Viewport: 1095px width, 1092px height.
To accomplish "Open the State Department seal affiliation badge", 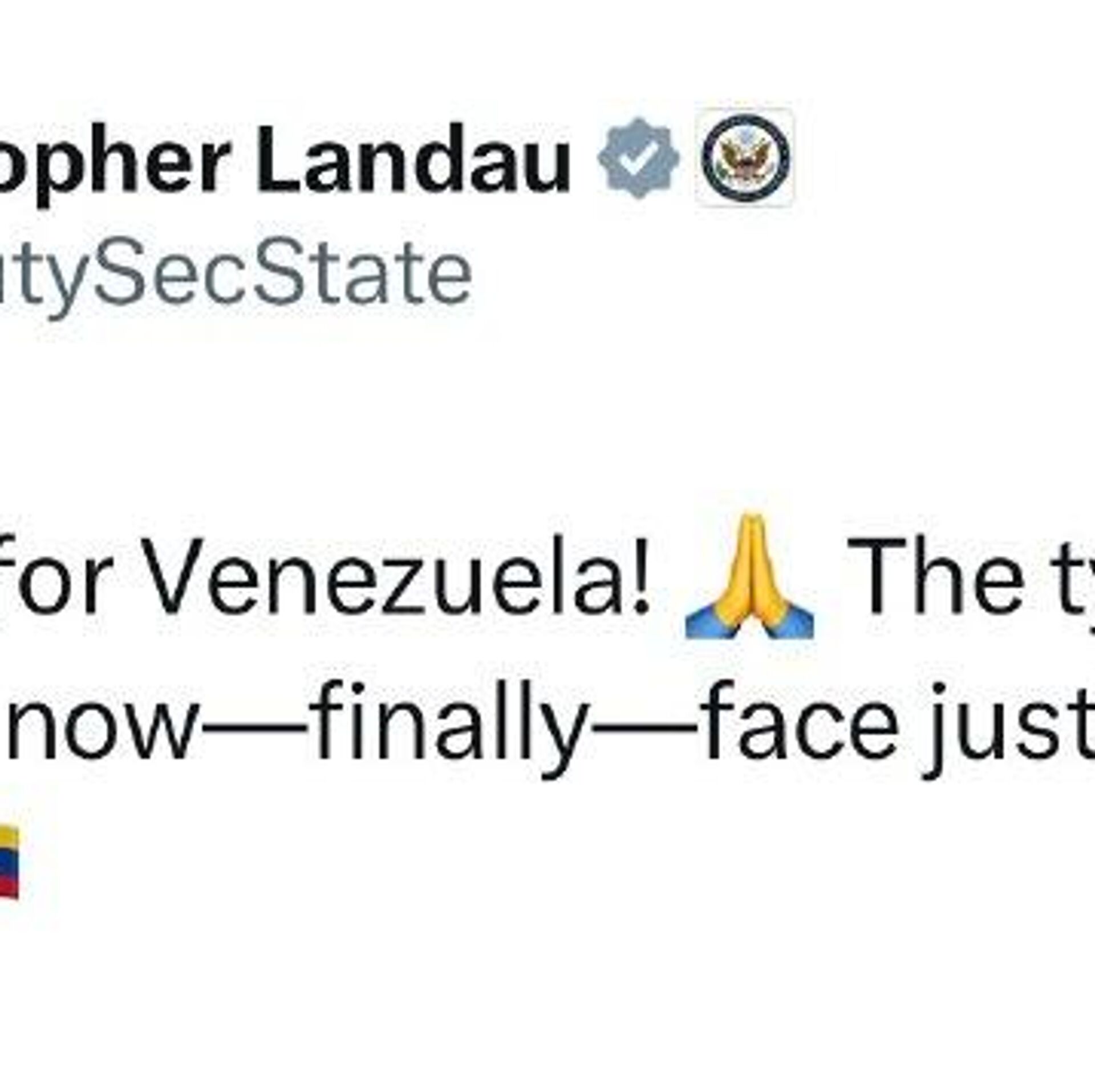I will [x=745, y=157].
